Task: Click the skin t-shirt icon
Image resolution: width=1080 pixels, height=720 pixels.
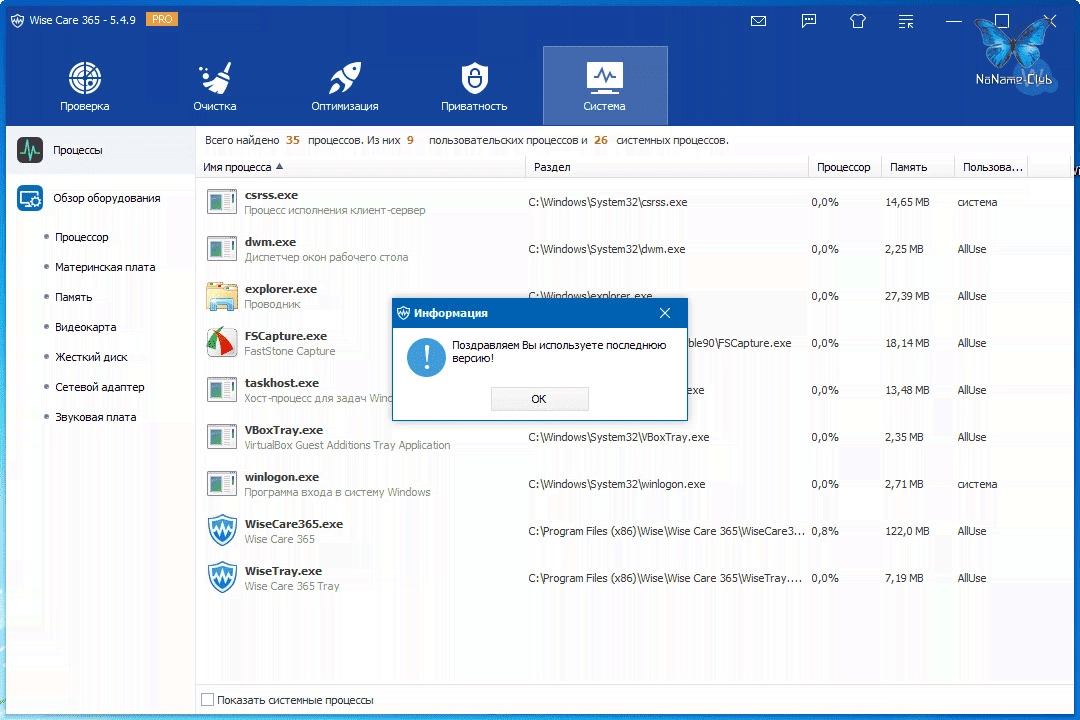Action: pos(858,21)
